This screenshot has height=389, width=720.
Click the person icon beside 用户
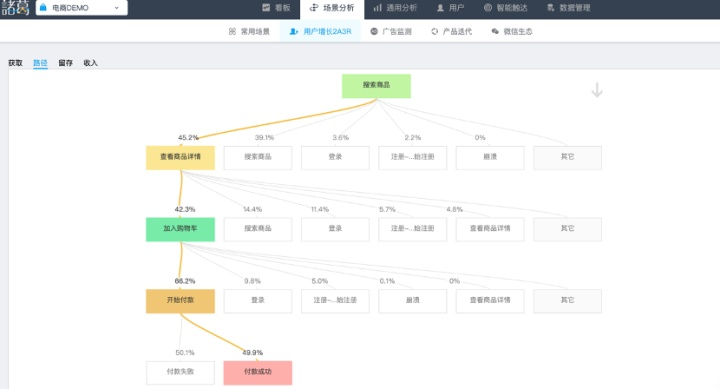coord(440,8)
